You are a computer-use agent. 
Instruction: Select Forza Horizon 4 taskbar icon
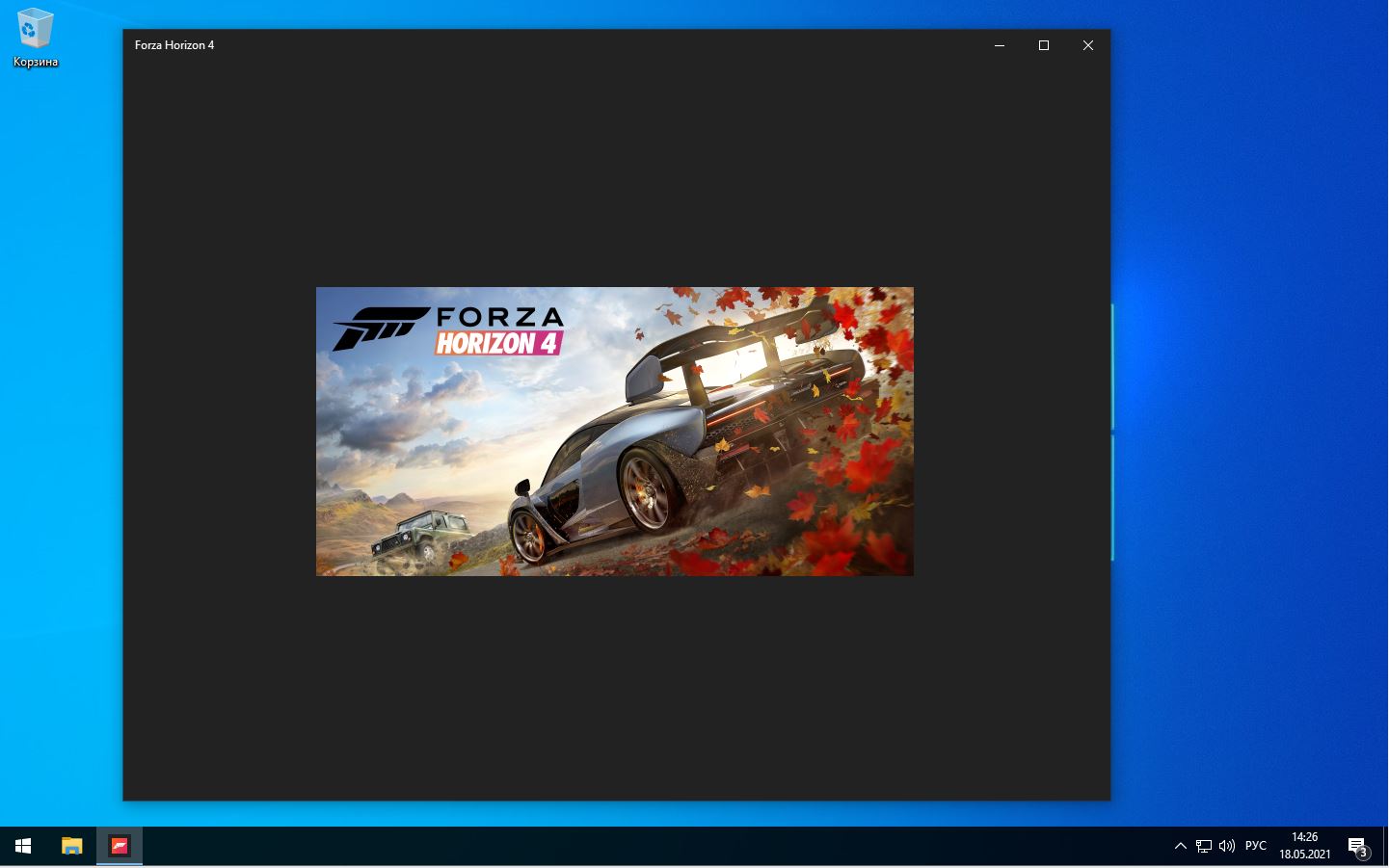tap(120, 847)
